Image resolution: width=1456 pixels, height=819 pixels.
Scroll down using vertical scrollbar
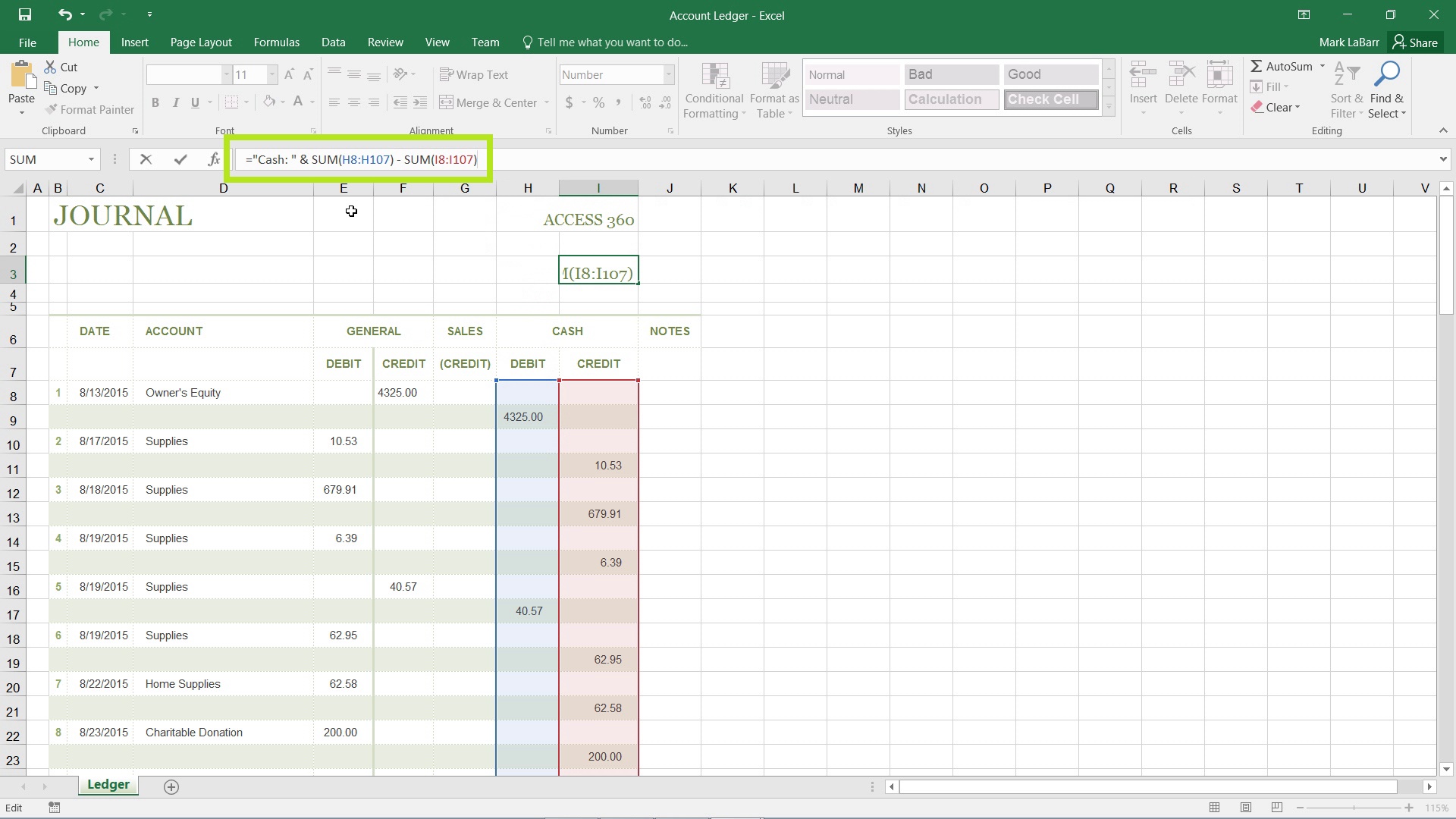click(x=1446, y=769)
